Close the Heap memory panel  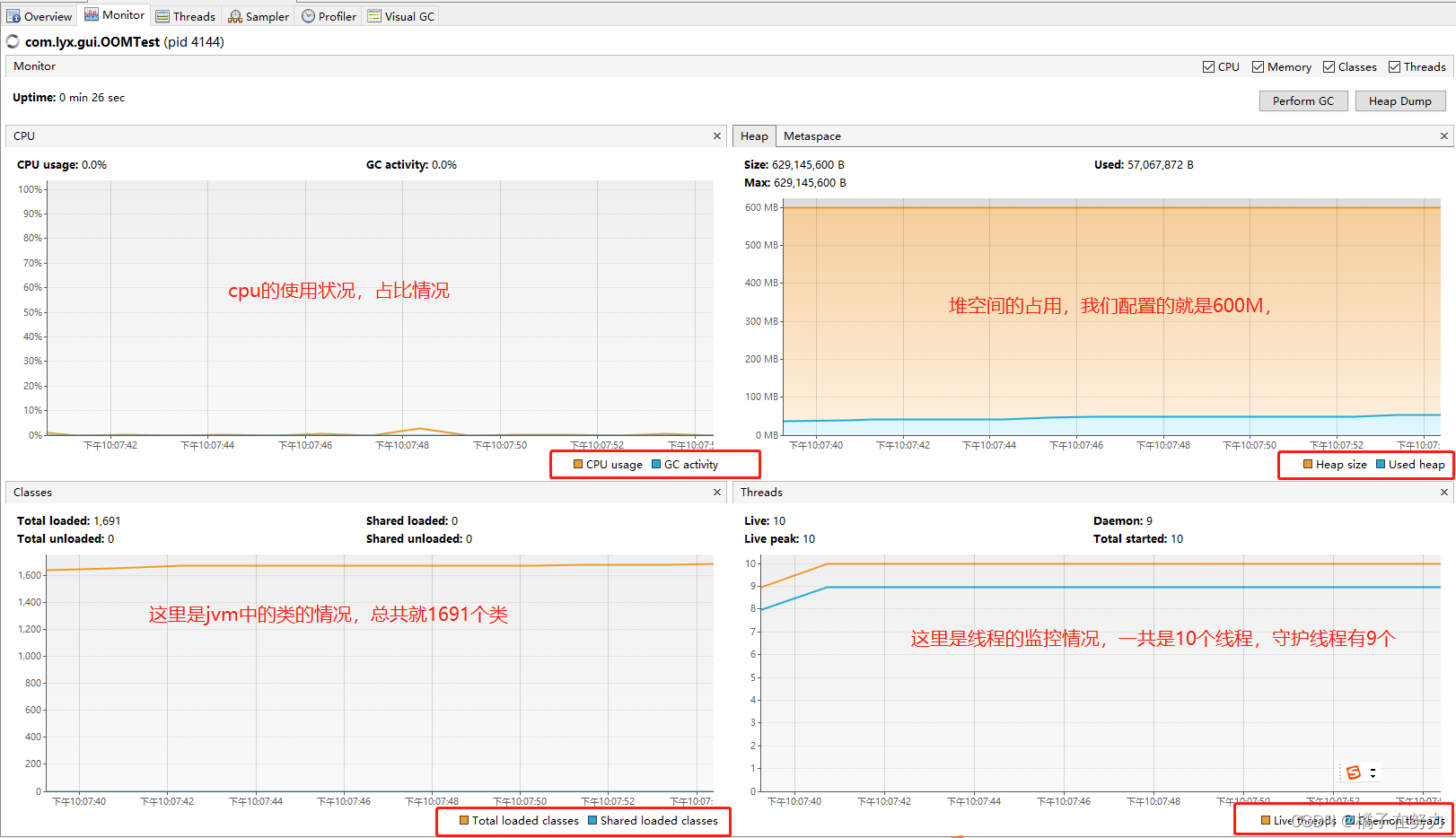pos(1444,136)
